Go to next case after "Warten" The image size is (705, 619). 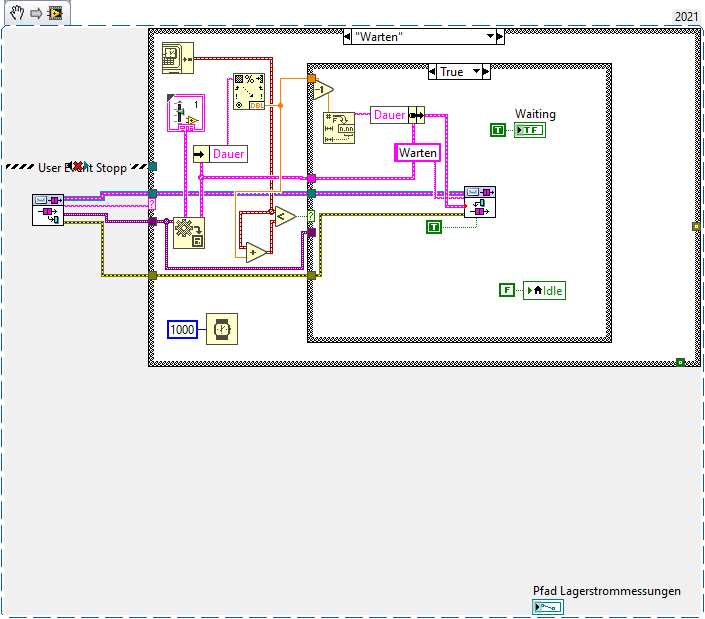[x=500, y=36]
